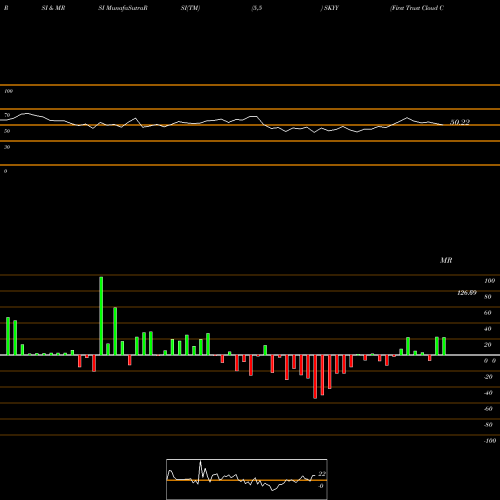Select the 126.89 value in MR panel
Screen dimensions: 500x500
(467, 293)
